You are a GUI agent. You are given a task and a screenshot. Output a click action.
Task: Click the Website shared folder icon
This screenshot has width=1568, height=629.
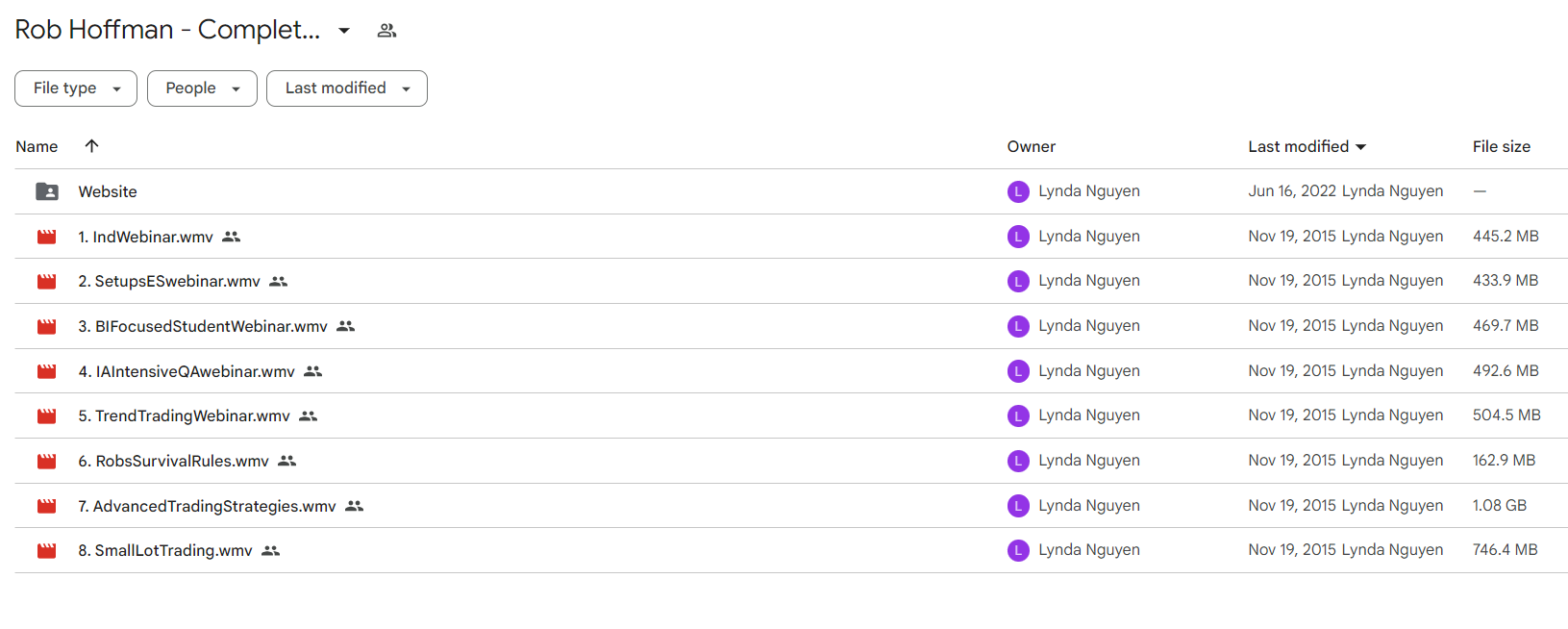(47, 191)
